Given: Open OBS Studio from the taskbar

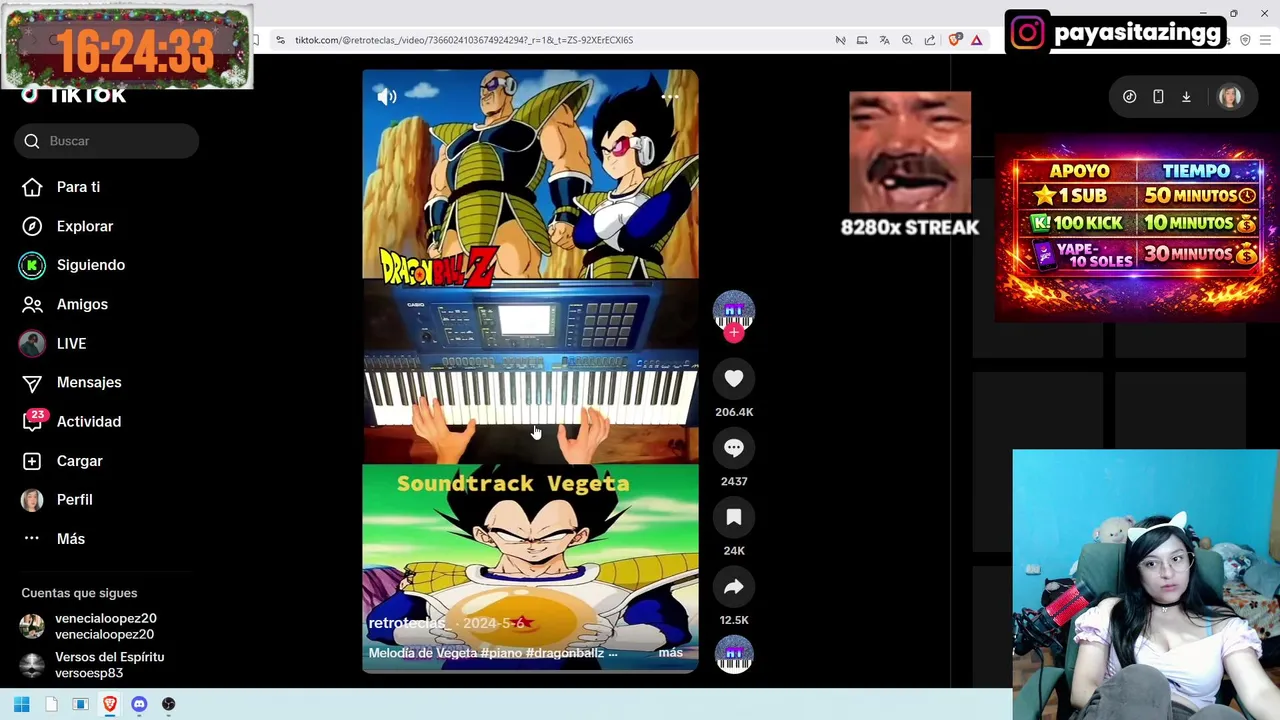Looking at the screenshot, I should coord(168,704).
